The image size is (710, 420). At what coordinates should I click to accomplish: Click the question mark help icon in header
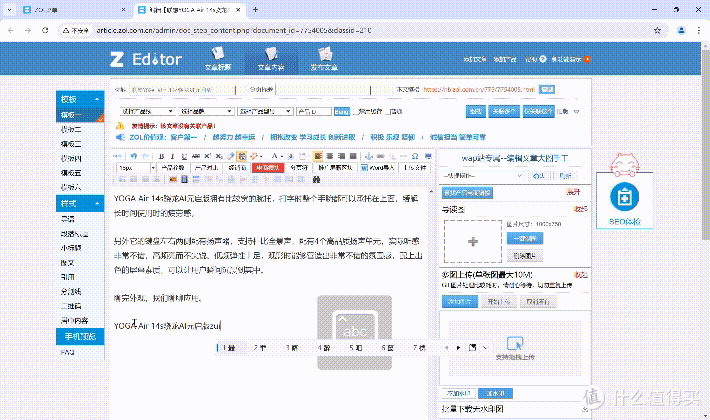542,59
